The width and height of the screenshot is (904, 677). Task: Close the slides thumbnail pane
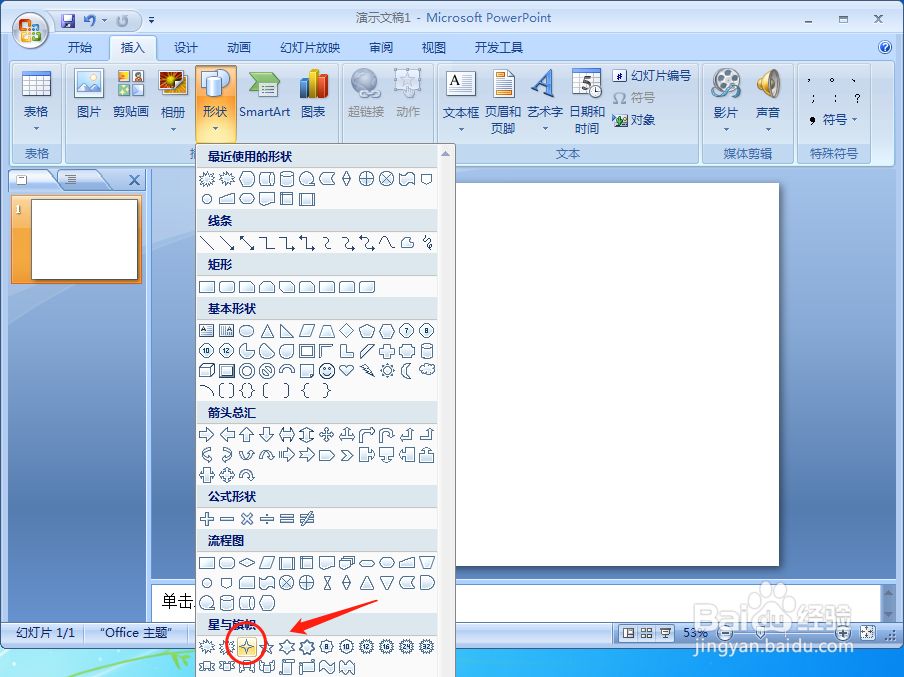134,180
